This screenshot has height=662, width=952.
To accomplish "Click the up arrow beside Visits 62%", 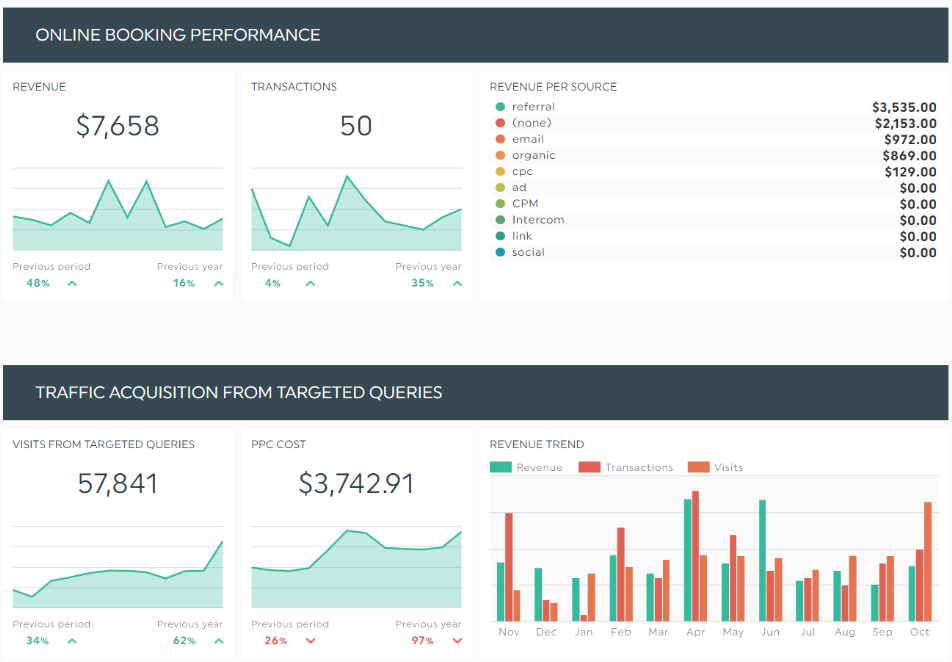I will click(x=219, y=641).
